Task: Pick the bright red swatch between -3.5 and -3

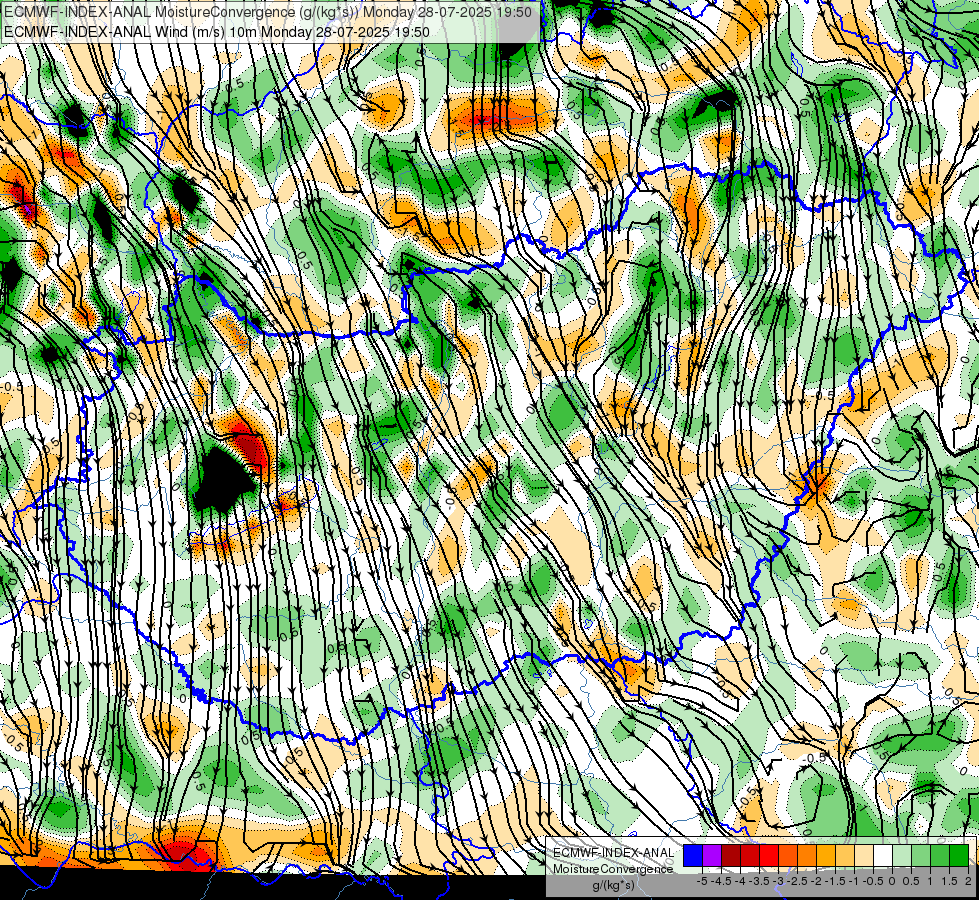Action: [769, 856]
